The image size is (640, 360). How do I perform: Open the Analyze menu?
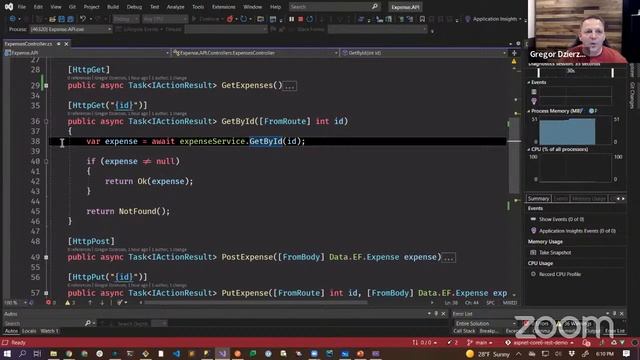click(x=176, y=7)
